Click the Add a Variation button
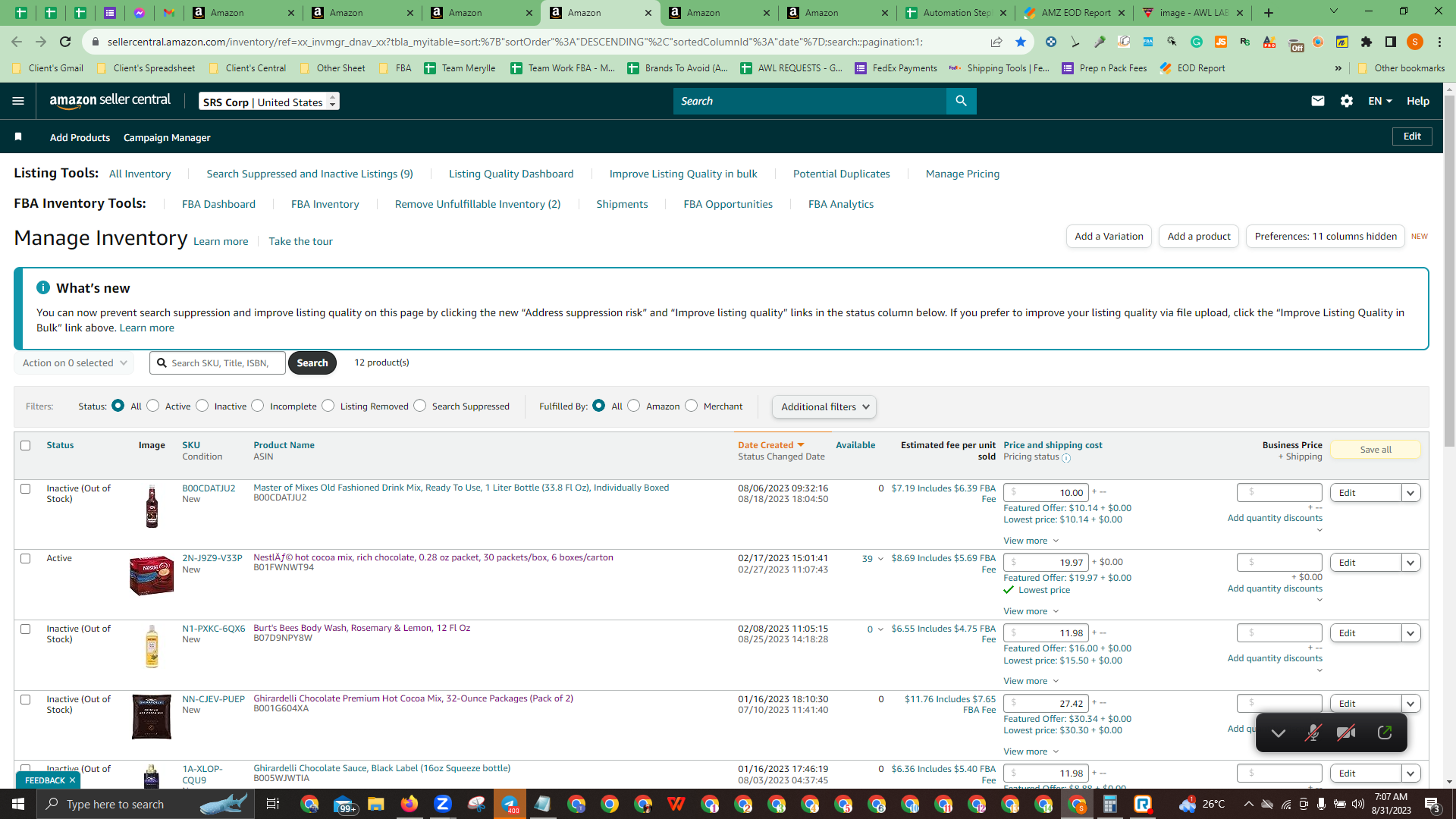 pyautogui.click(x=1109, y=237)
